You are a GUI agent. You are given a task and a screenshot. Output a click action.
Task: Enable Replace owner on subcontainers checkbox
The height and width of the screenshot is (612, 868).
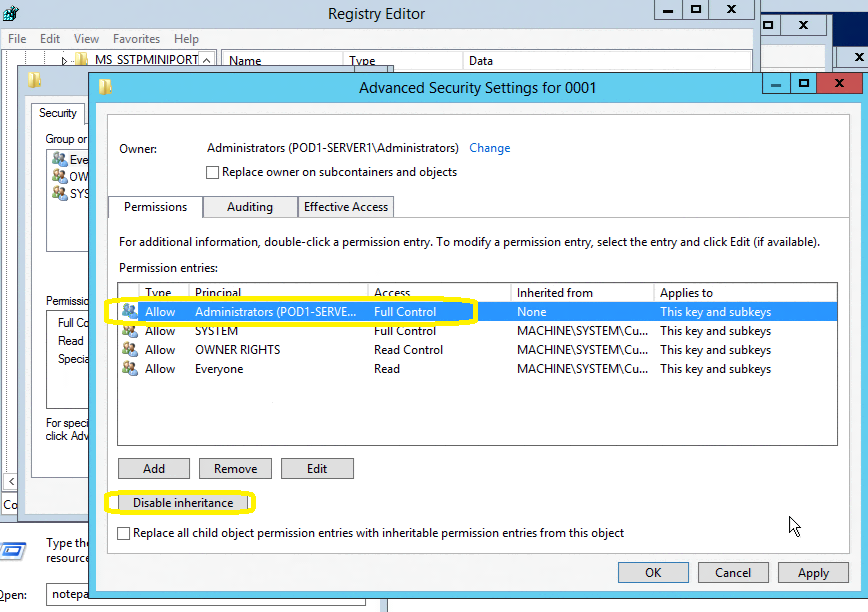click(212, 172)
